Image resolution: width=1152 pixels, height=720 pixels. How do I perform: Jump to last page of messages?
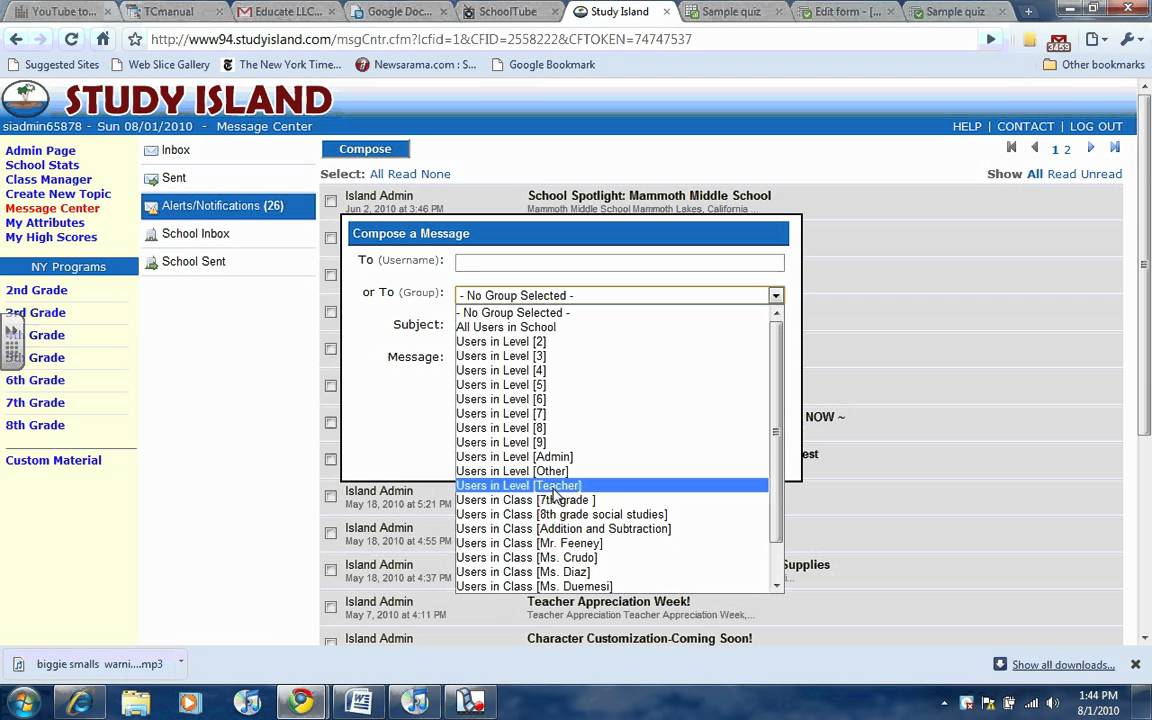tap(1115, 147)
